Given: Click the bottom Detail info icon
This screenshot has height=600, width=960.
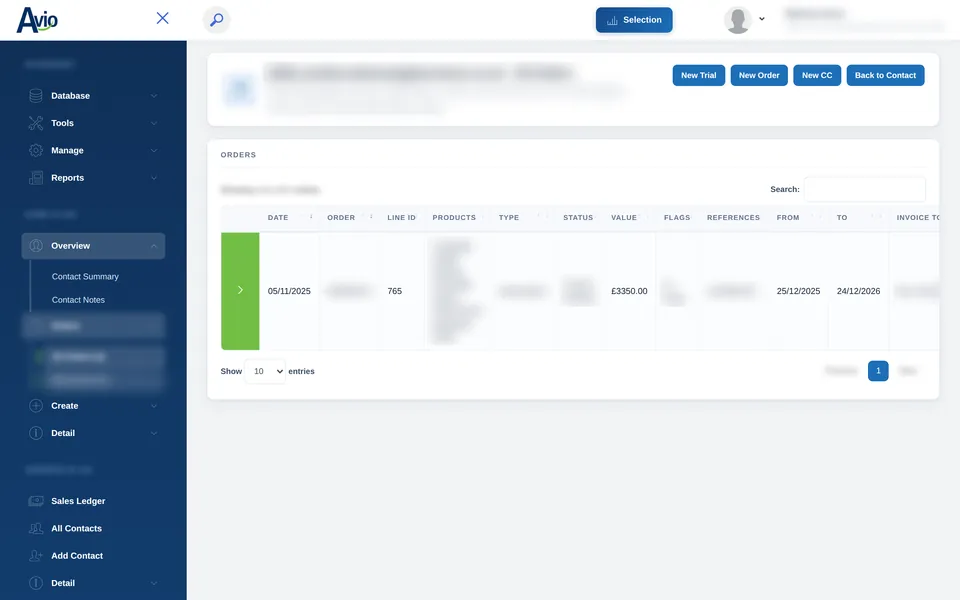Looking at the screenshot, I should click(x=36, y=583).
